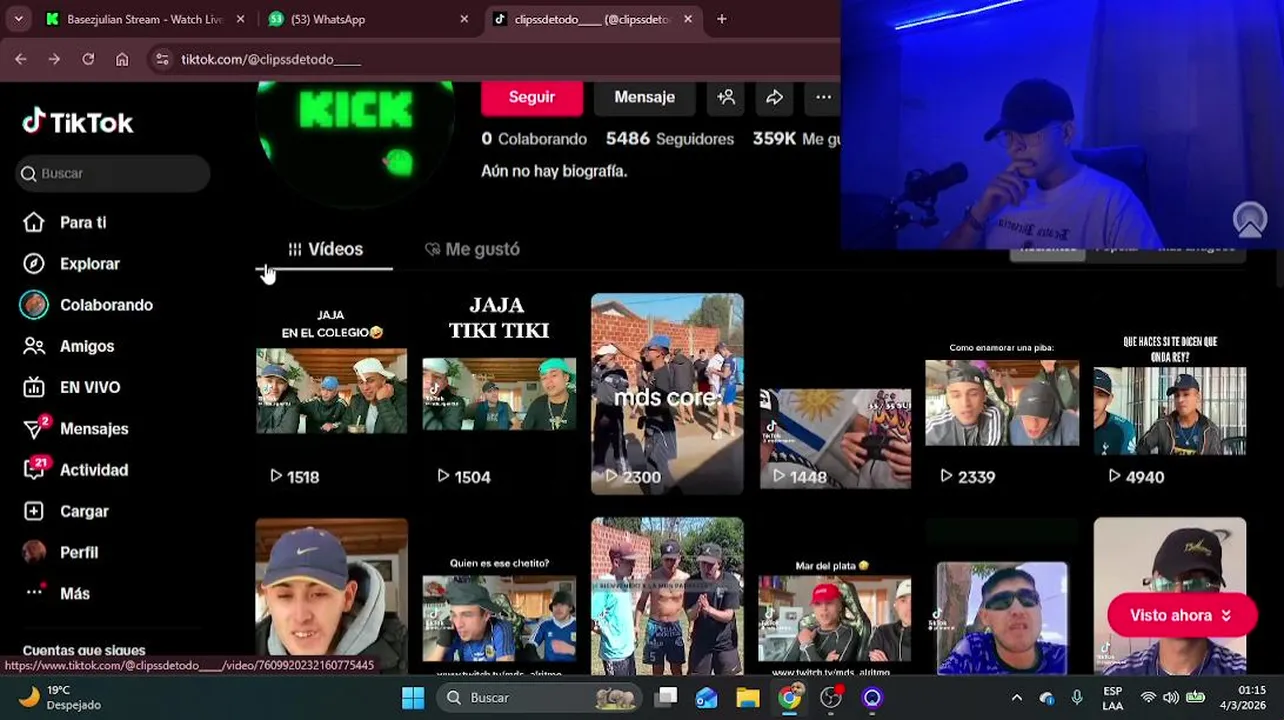This screenshot has height=720, width=1284.
Task: Click the browser home icon
Action: pos(122,59)
